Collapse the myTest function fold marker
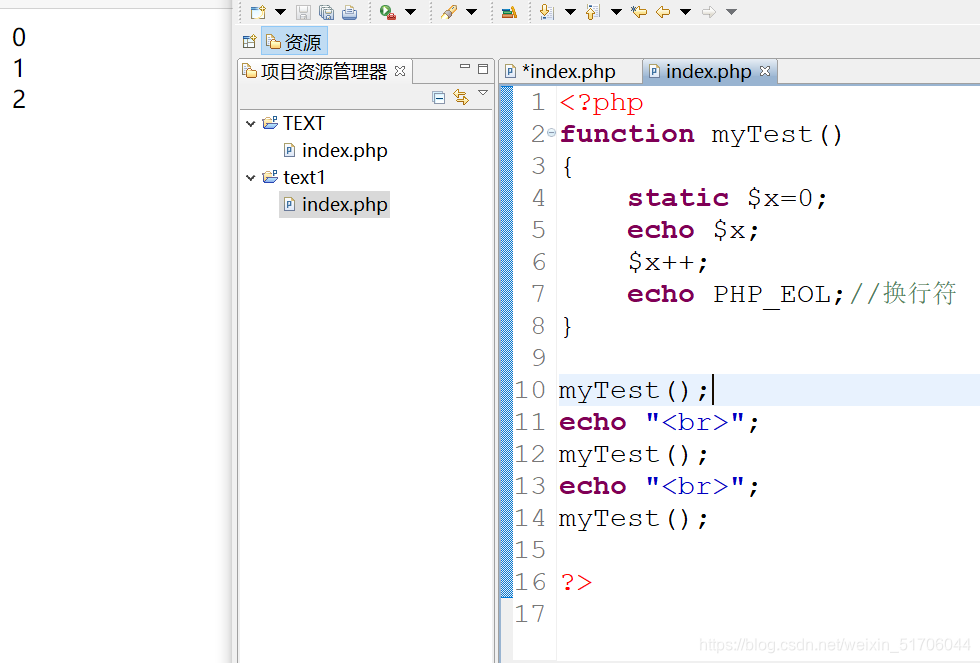This screenshot has width=980, height=663. coord(551,132)
